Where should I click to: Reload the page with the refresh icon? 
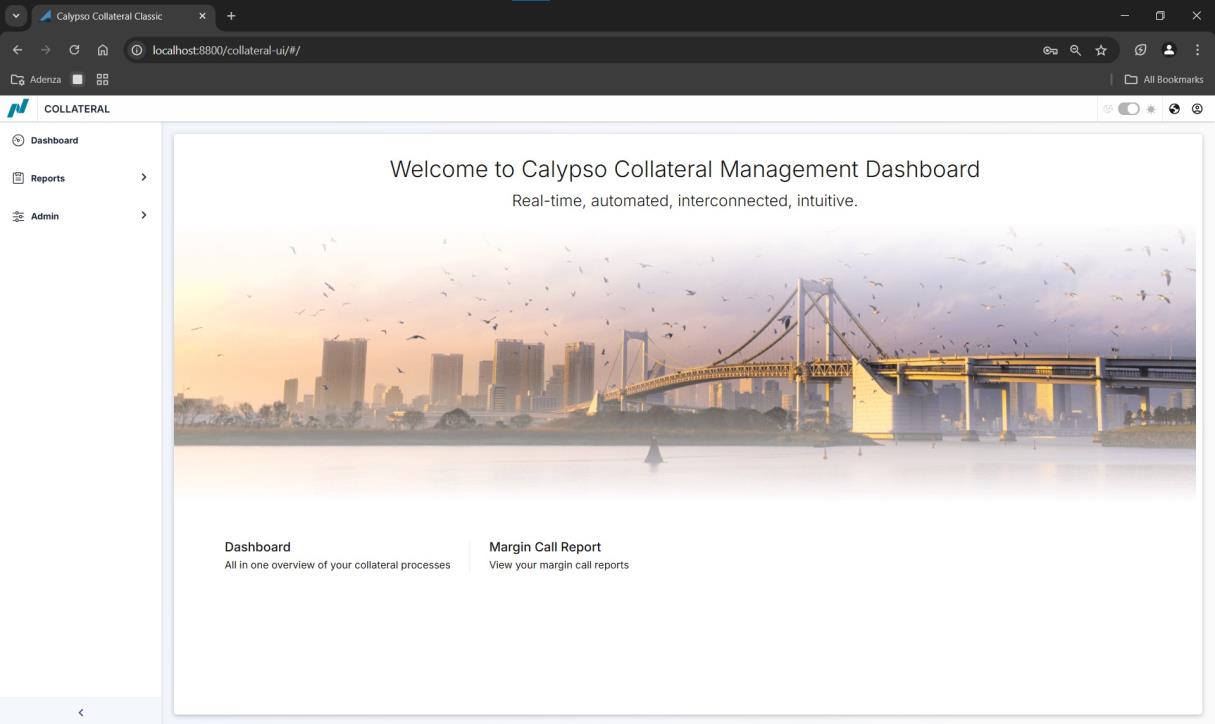tap(74, 50)
